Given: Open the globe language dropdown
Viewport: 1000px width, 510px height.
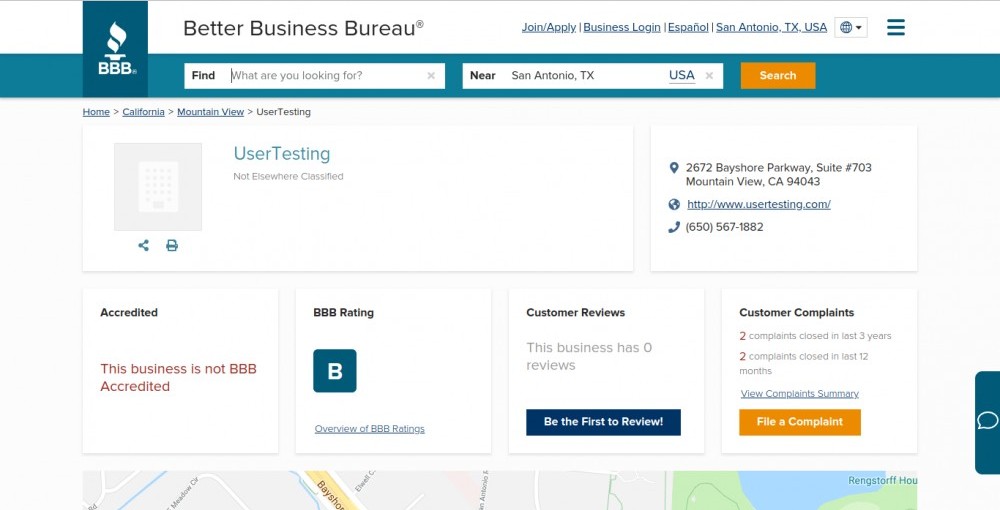Looking at the screenshot, I should point(851,27).
